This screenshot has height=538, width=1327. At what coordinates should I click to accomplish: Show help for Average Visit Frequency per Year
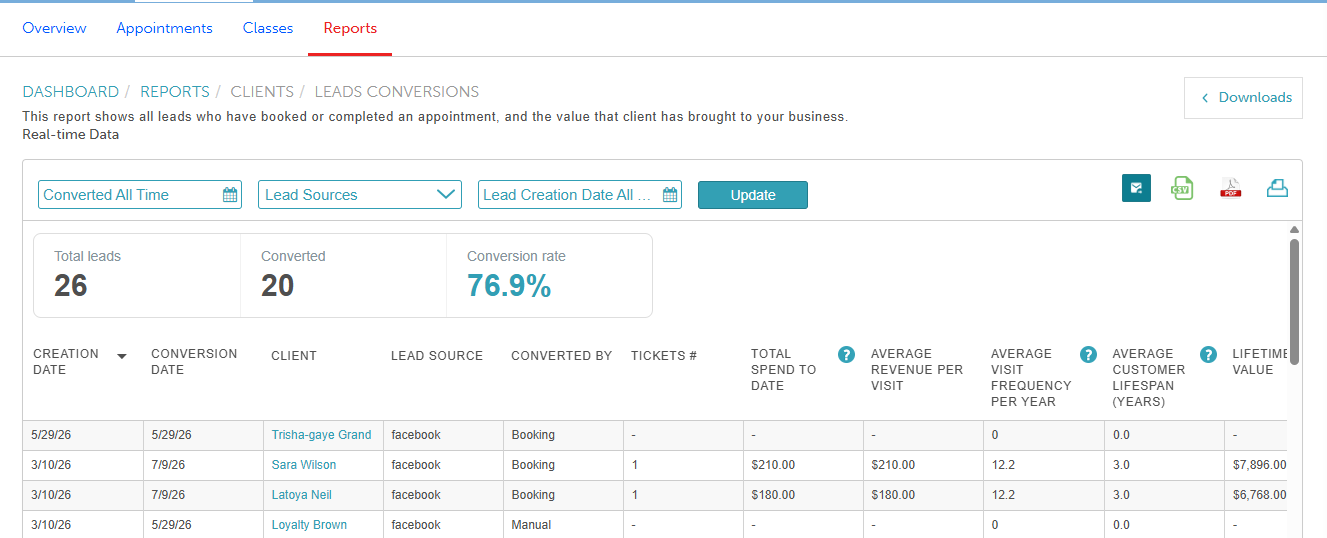pyautogui.click(x=1089, y=354)
